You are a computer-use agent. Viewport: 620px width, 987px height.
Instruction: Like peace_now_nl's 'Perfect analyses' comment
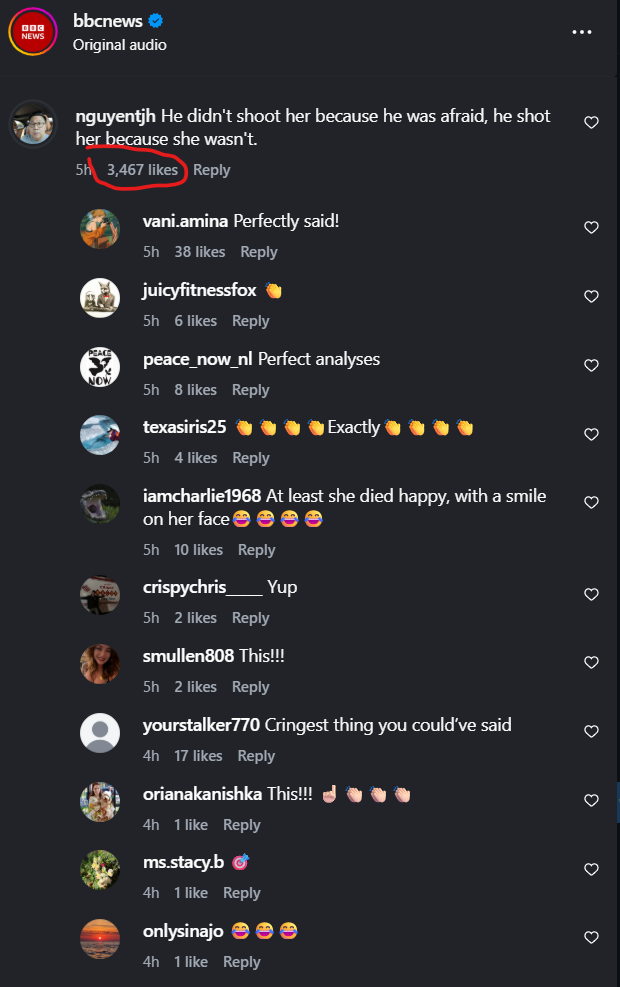pos(591,366)
